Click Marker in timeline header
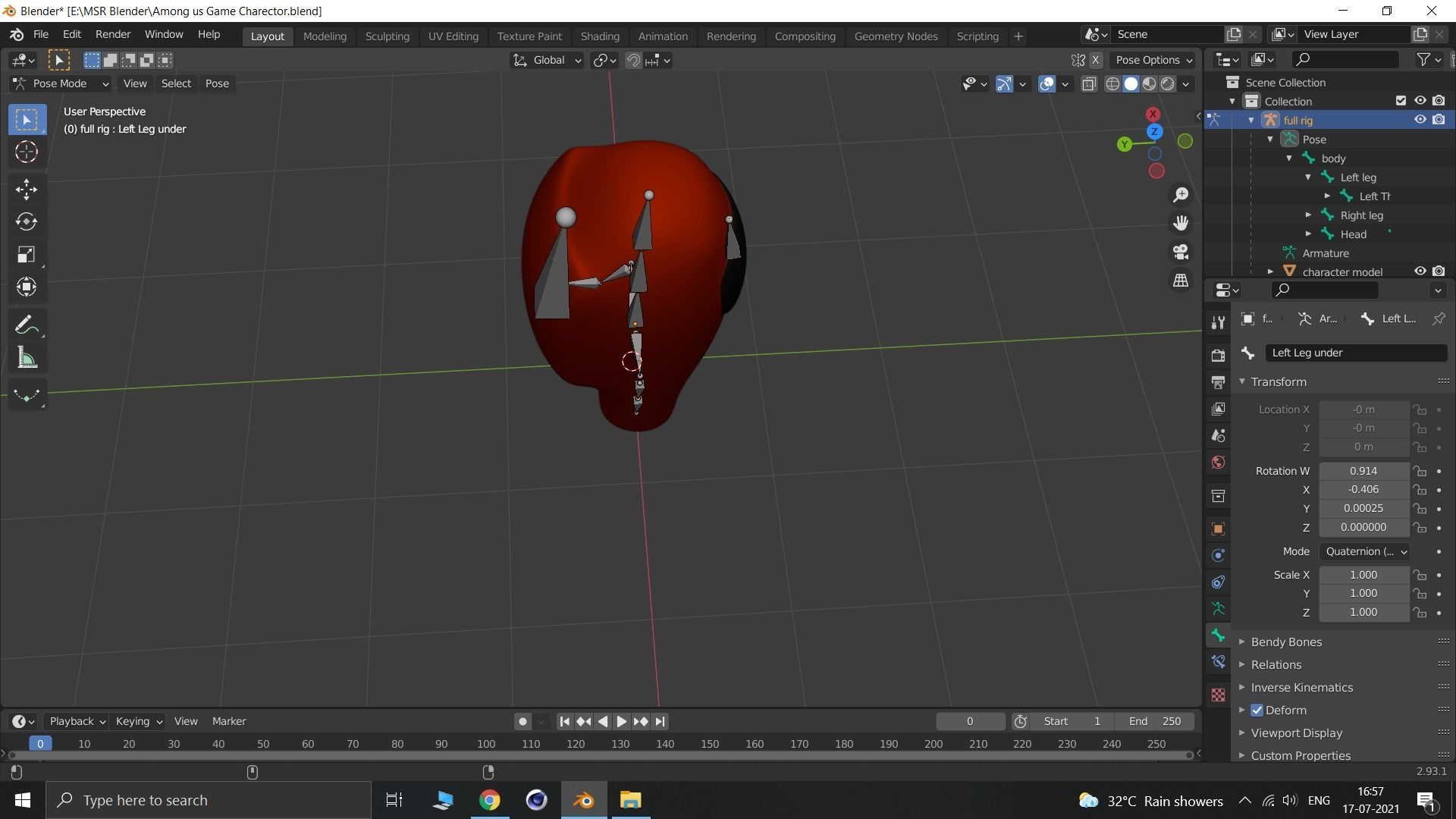1456x819 pixels. pos(229,721)
